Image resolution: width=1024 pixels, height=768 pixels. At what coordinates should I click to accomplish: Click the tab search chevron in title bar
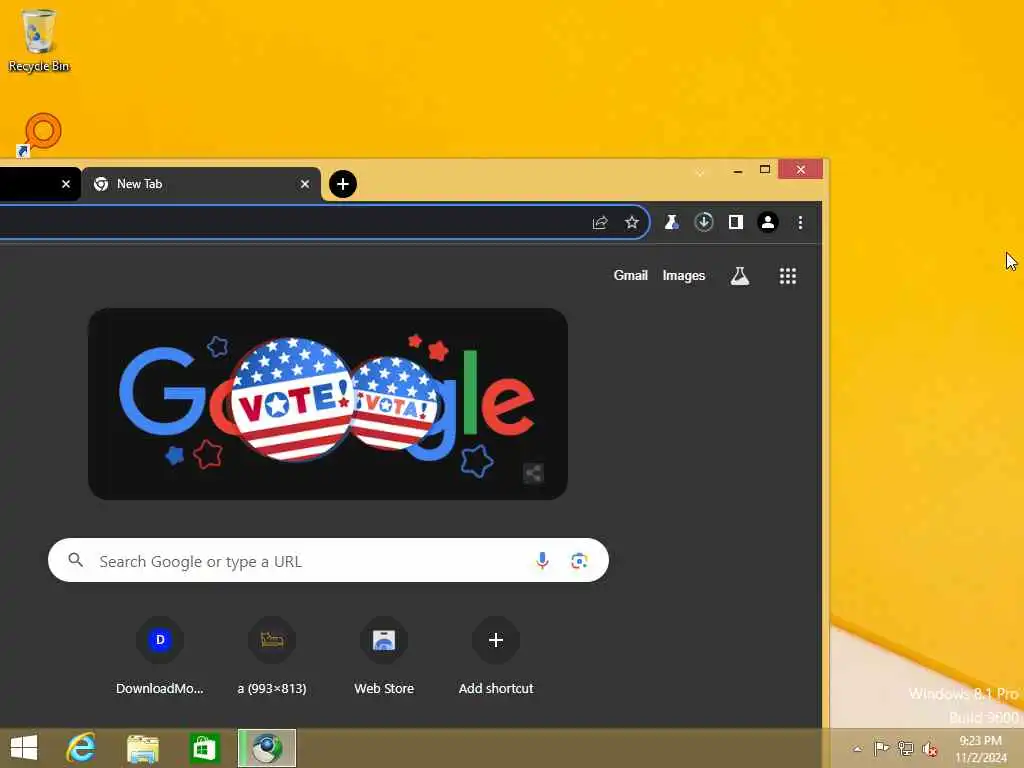point(700,172)
